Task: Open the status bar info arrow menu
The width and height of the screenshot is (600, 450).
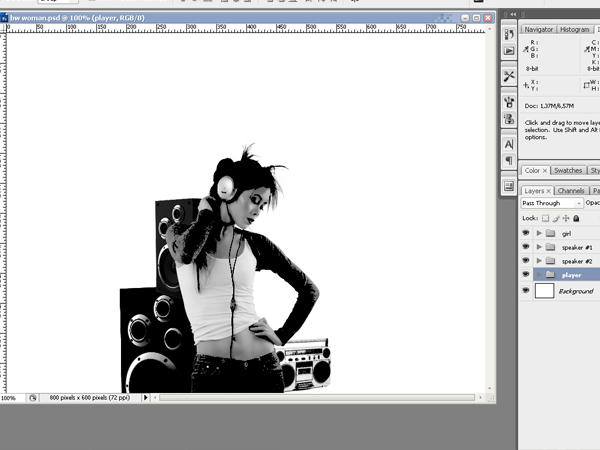Action: (x=145, y=398)
